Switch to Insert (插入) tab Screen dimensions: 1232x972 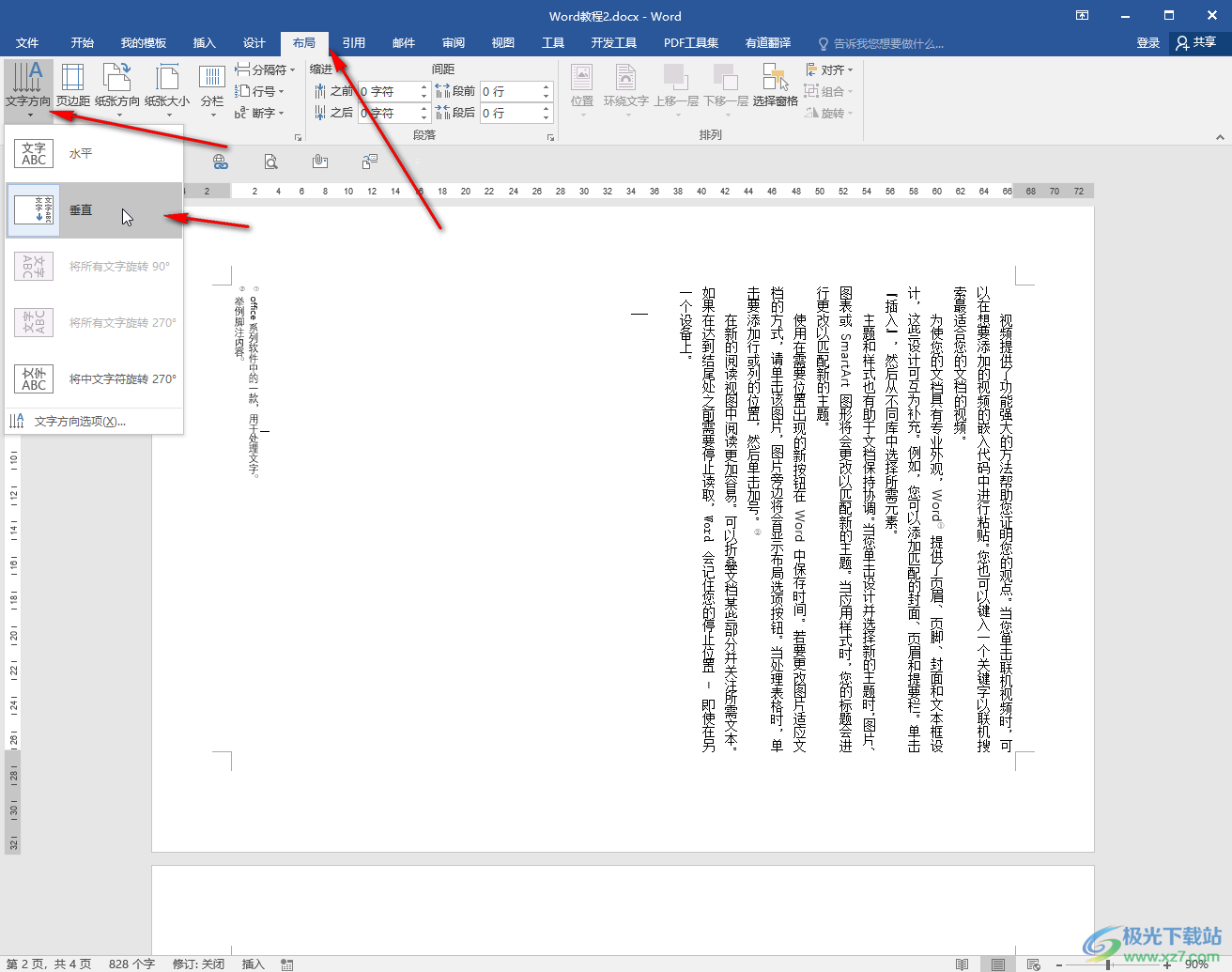tap(204, 43)
